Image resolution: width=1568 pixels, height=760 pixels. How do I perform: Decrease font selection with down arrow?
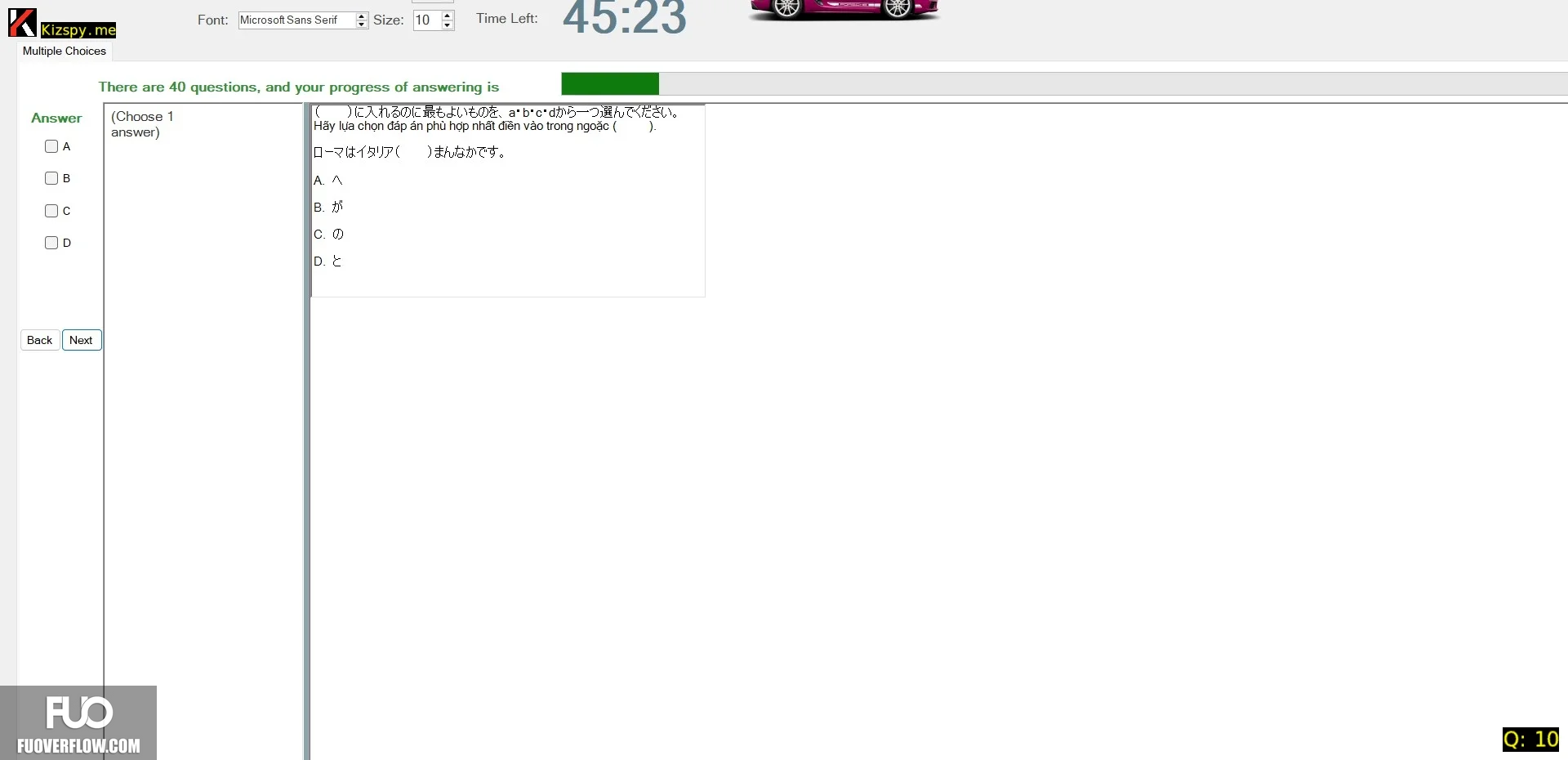click(362, 25)
